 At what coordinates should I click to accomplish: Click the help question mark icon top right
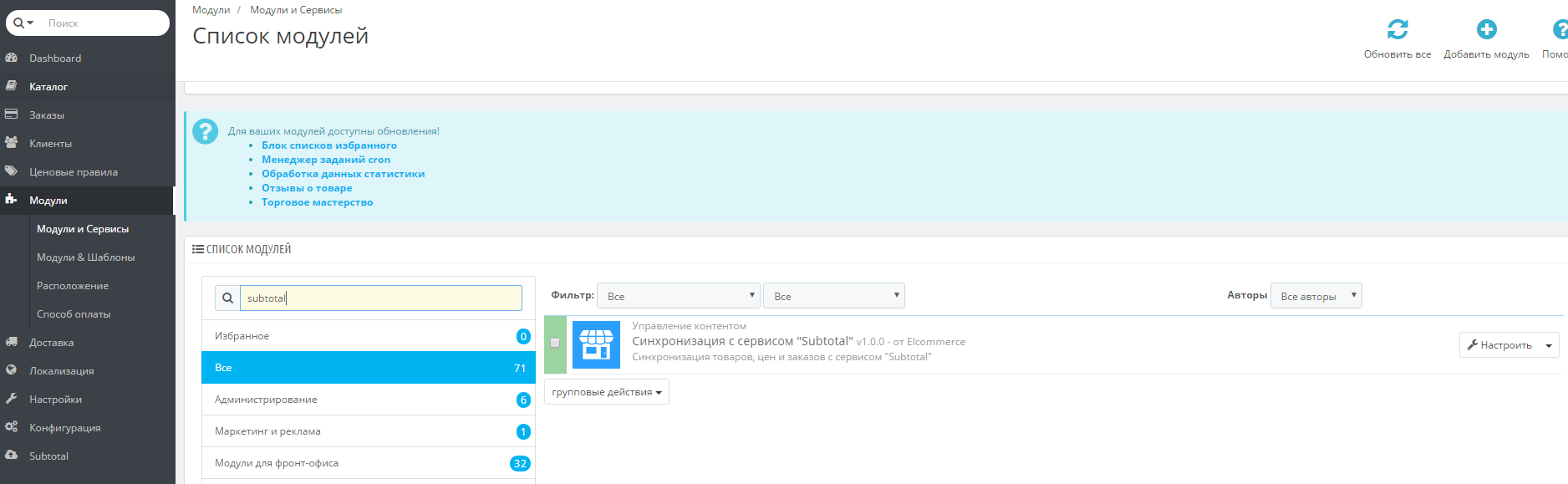[x=1560, y=29]
